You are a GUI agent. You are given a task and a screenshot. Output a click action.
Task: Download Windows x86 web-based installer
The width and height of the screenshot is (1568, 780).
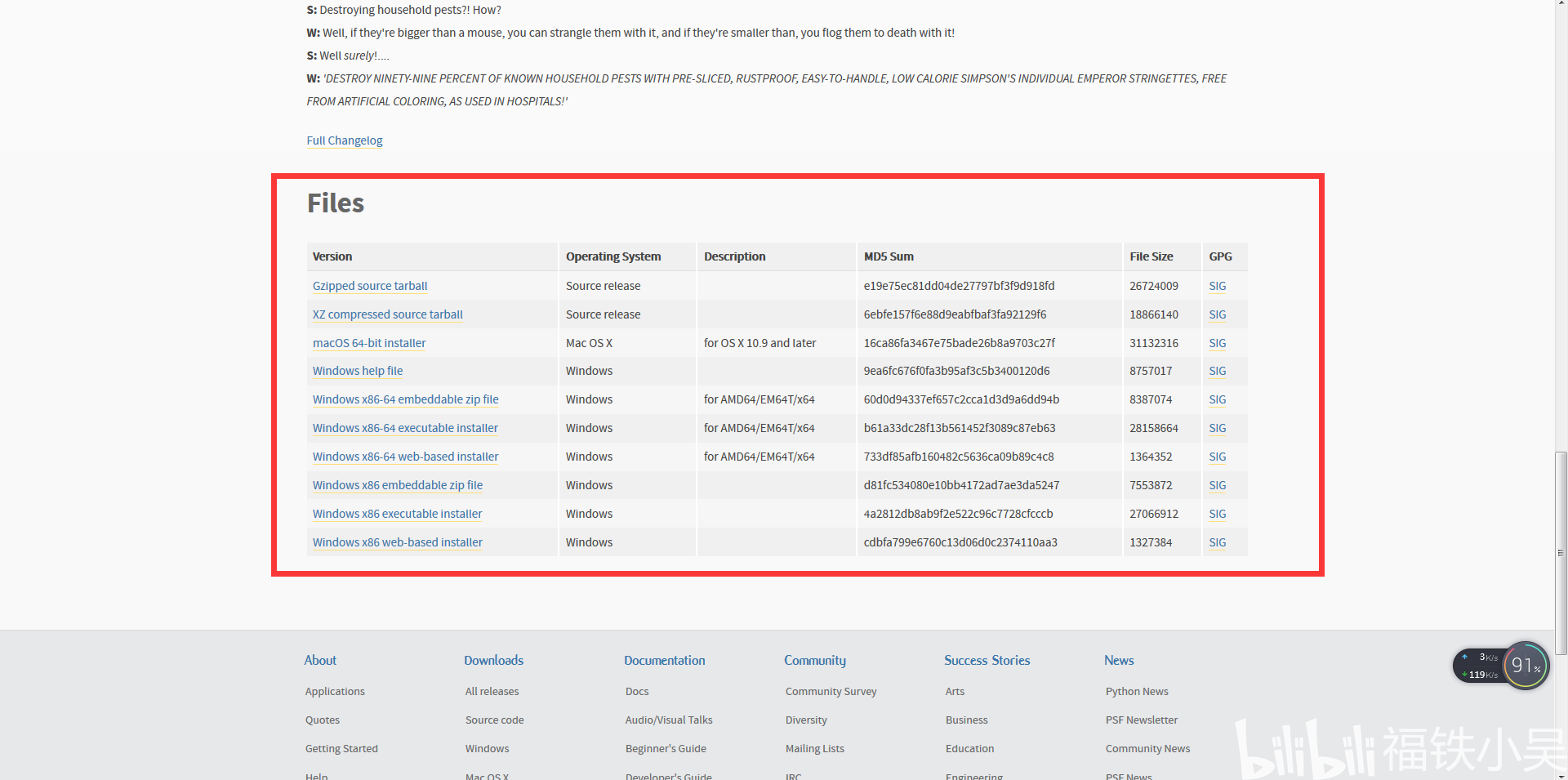point(398,542)
